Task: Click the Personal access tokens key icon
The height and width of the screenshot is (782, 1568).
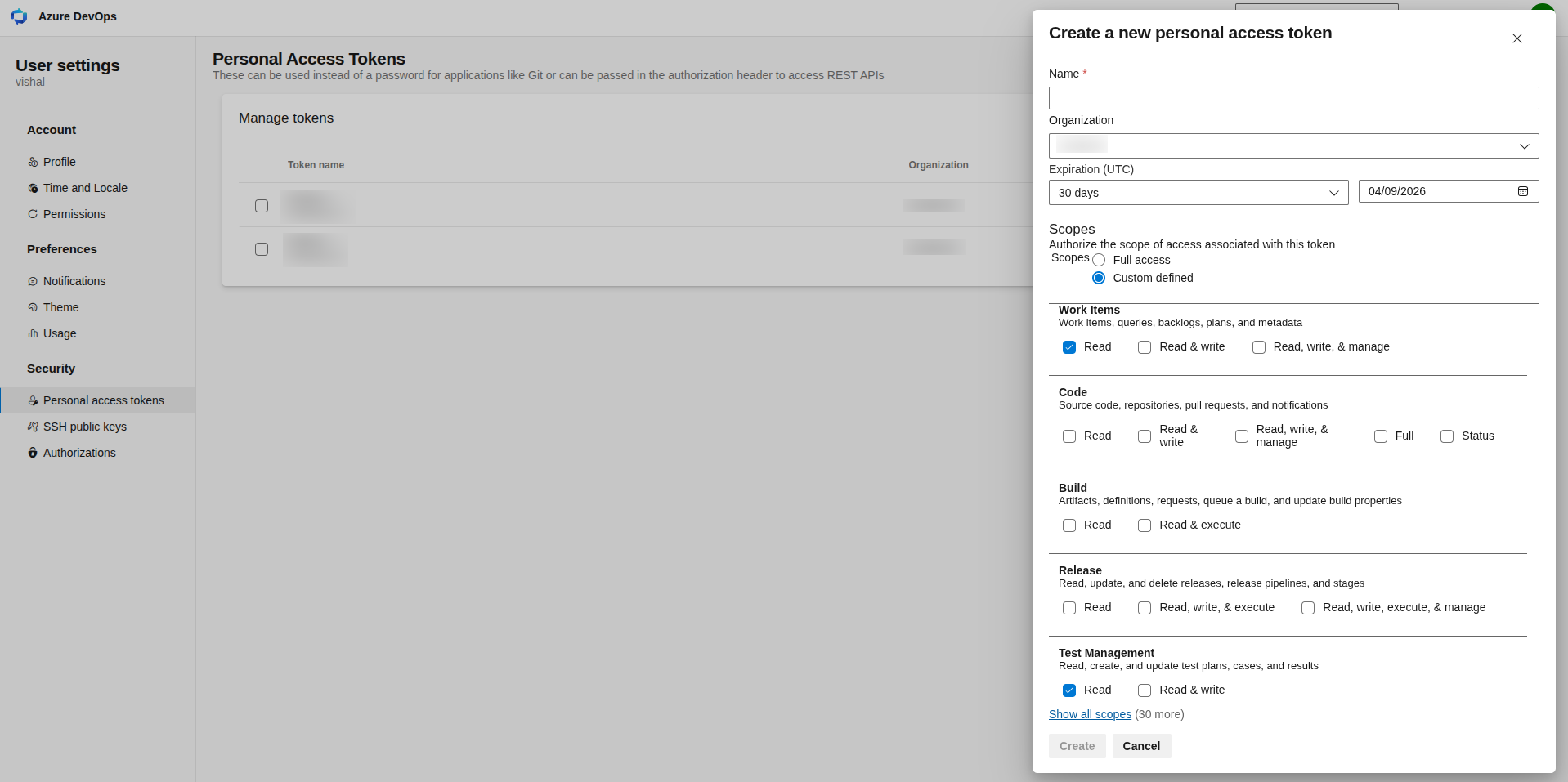Action: coord(33,400)
